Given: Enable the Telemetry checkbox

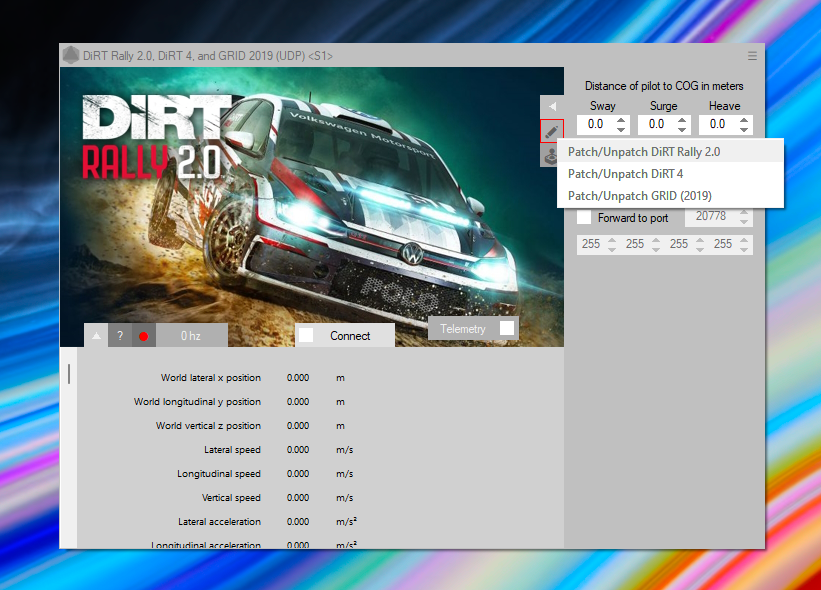Looking at the screenshot, I should click(508, 328).
